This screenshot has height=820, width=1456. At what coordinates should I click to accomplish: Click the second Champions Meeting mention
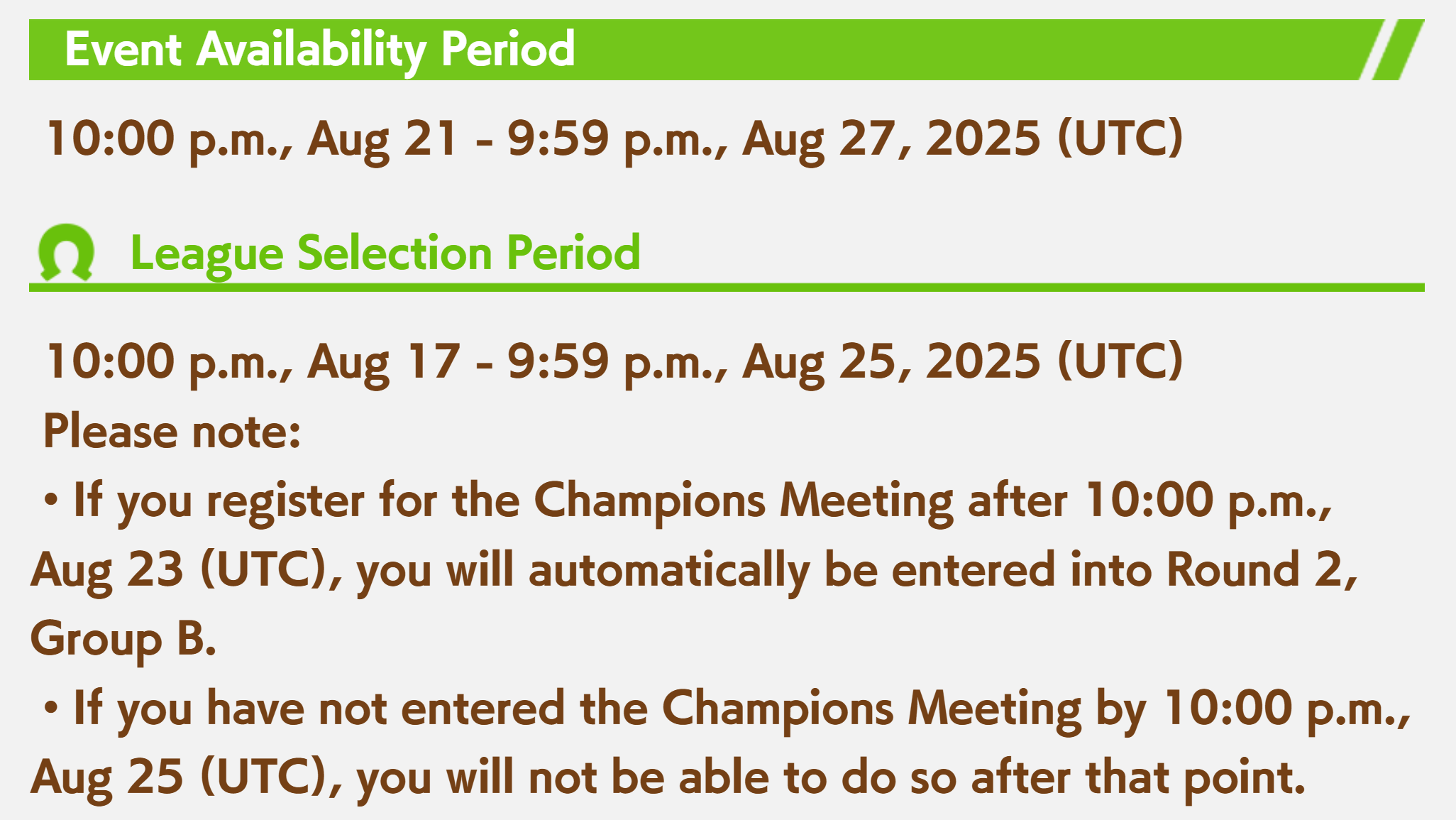tap(871, 709)
